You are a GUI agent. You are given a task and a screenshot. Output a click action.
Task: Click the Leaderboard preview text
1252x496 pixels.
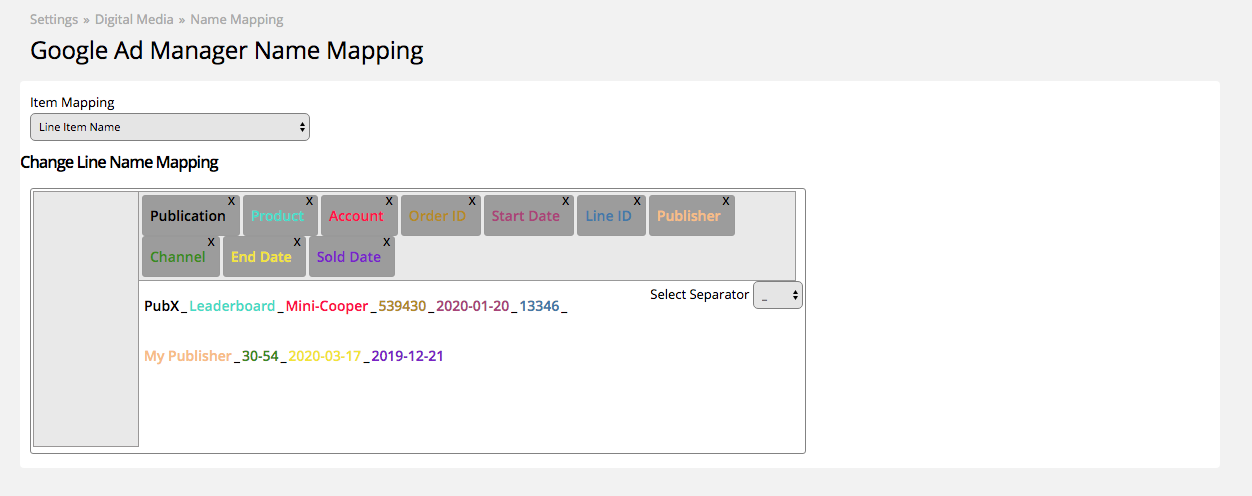[232, 306]
